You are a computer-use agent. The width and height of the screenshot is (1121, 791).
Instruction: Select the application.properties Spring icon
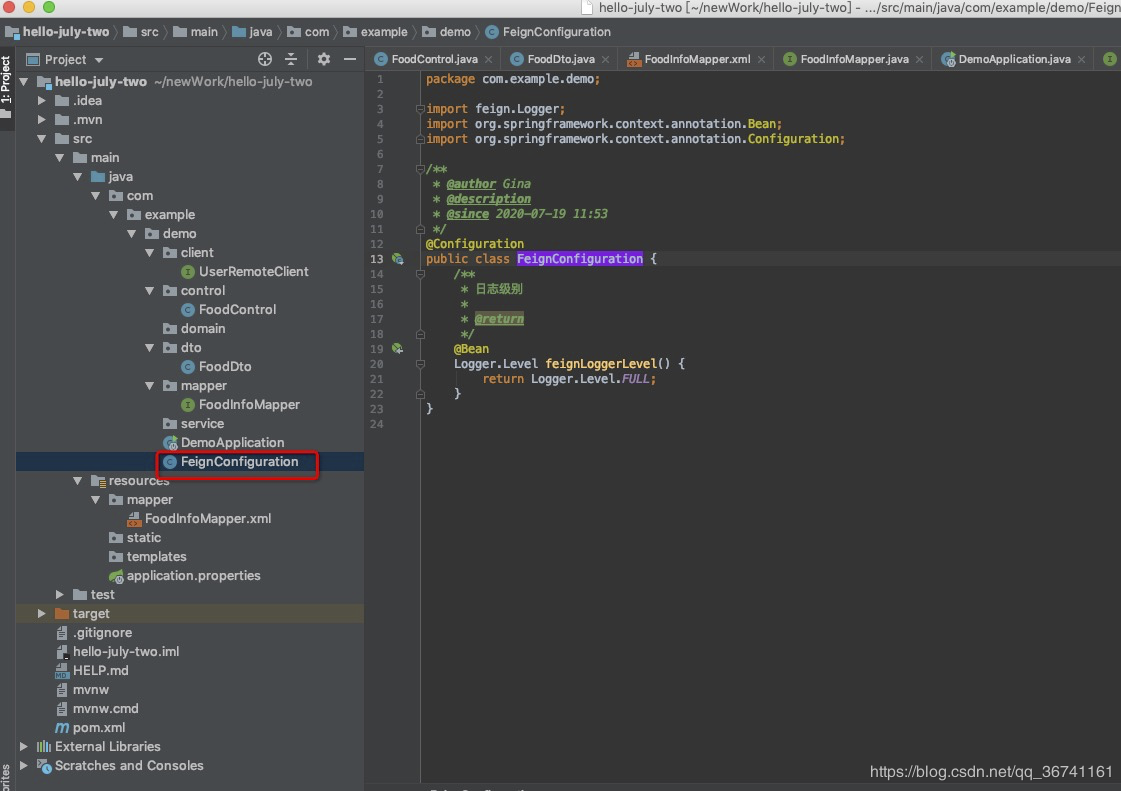coord(116,576)
